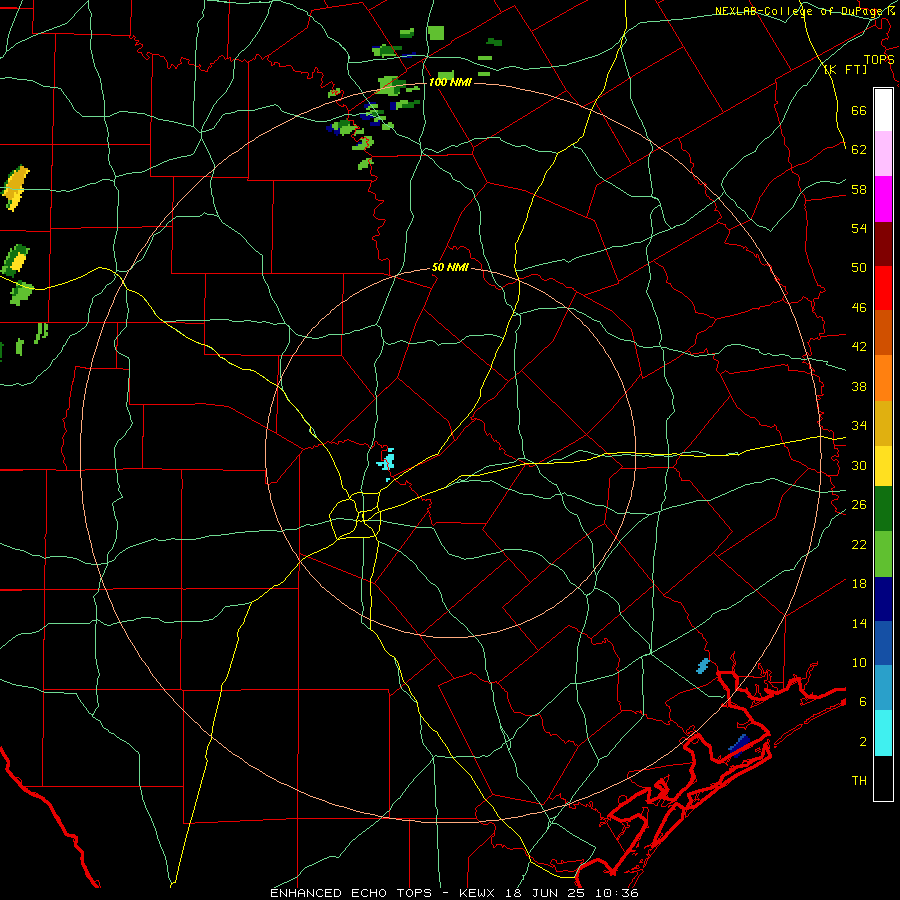This screenshot has width=900, height=900.
Task: Select the light blue legend swatch
Action: (883, 688)
